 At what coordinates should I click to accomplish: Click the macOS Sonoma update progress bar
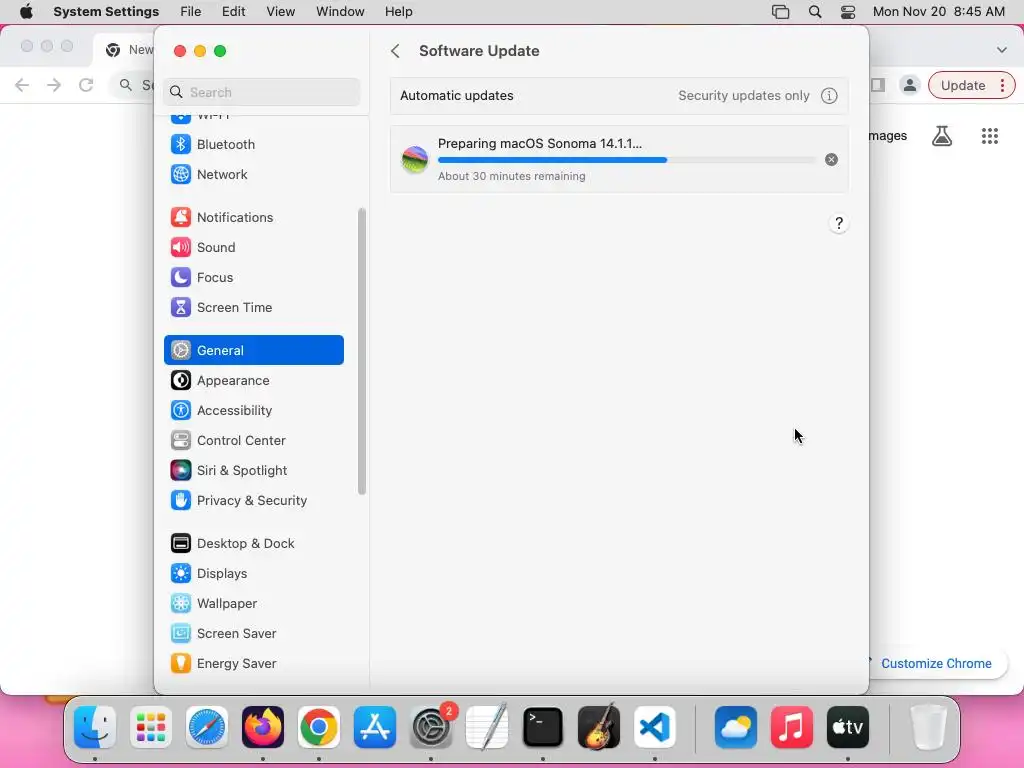coord(626,159)
